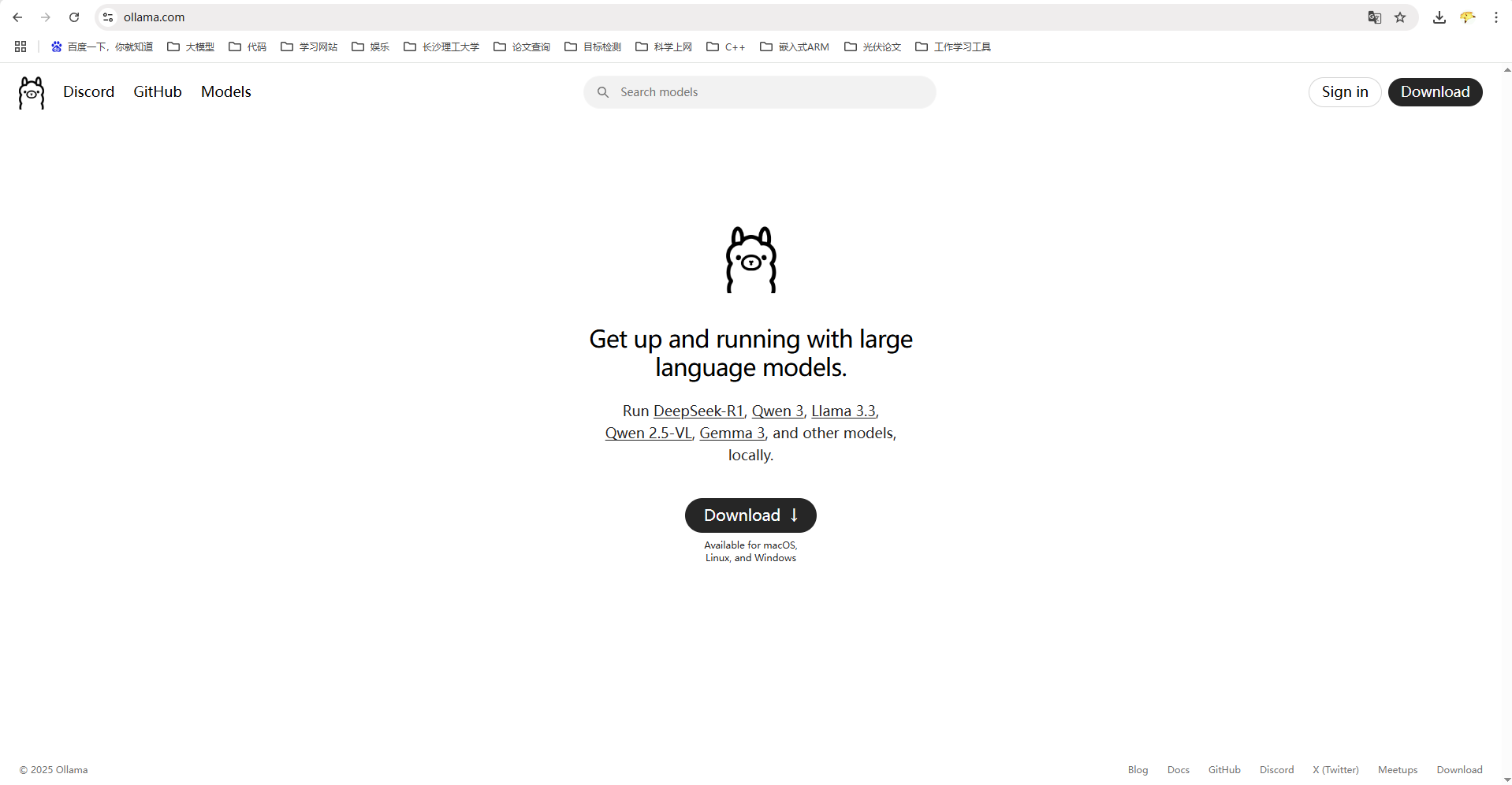Click the browser forward arrow

(x=46, y=17)
